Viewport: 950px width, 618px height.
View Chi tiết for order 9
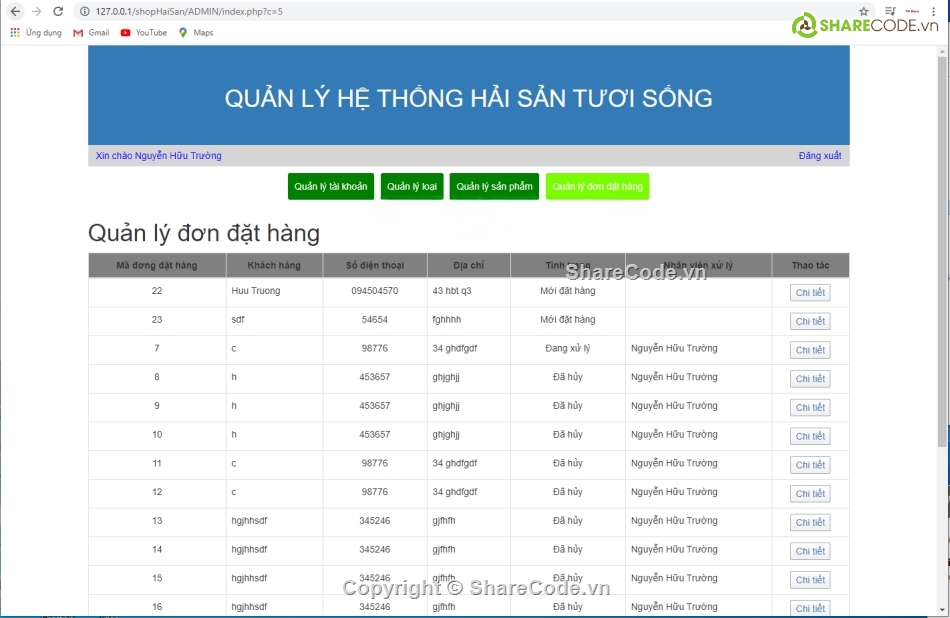pos(810,408)
